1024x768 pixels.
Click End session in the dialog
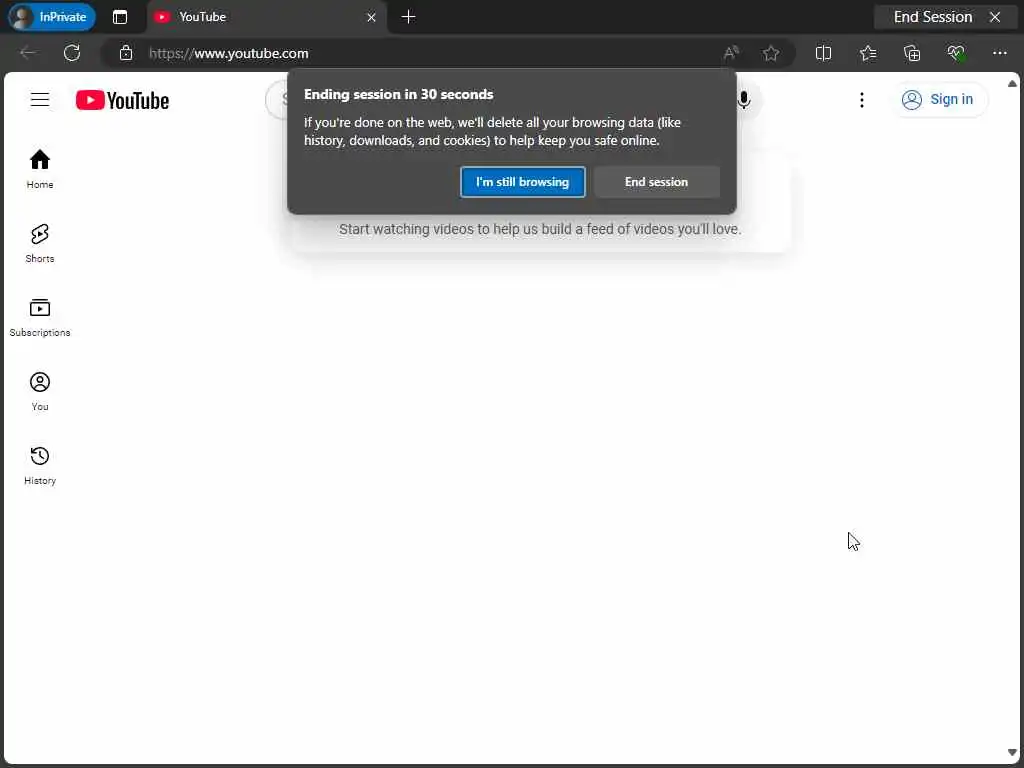coord(656,182)
